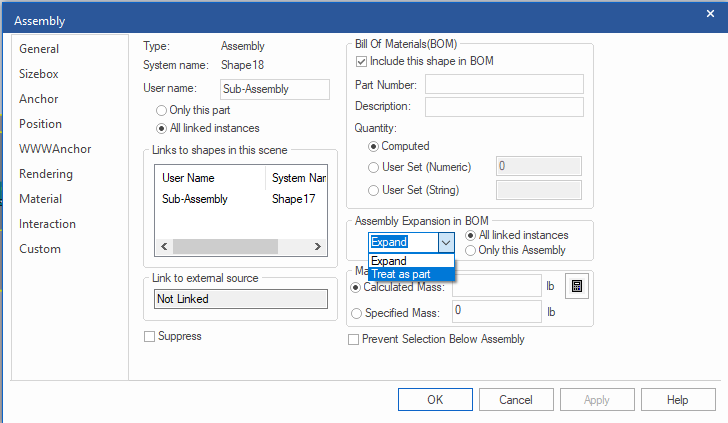This screenshot has width=728, height=423.
Task: Open the Material page
Action: (40, 199)
